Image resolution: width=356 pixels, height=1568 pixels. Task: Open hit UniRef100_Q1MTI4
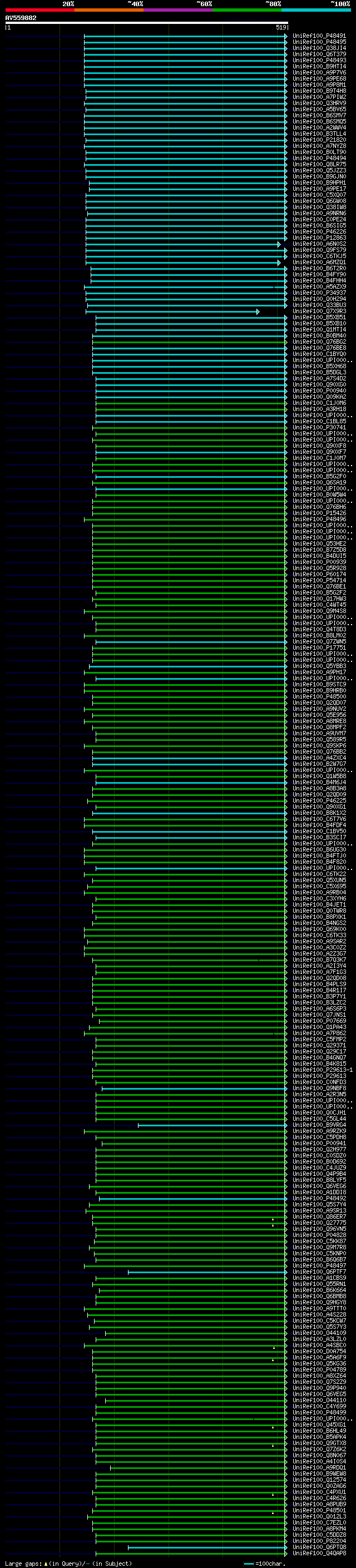click(x=319, y=330)
